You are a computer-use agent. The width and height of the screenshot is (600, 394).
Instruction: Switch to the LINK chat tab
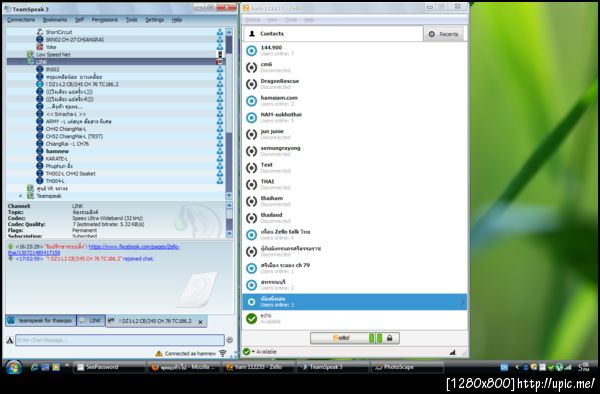tap(91, 321)
